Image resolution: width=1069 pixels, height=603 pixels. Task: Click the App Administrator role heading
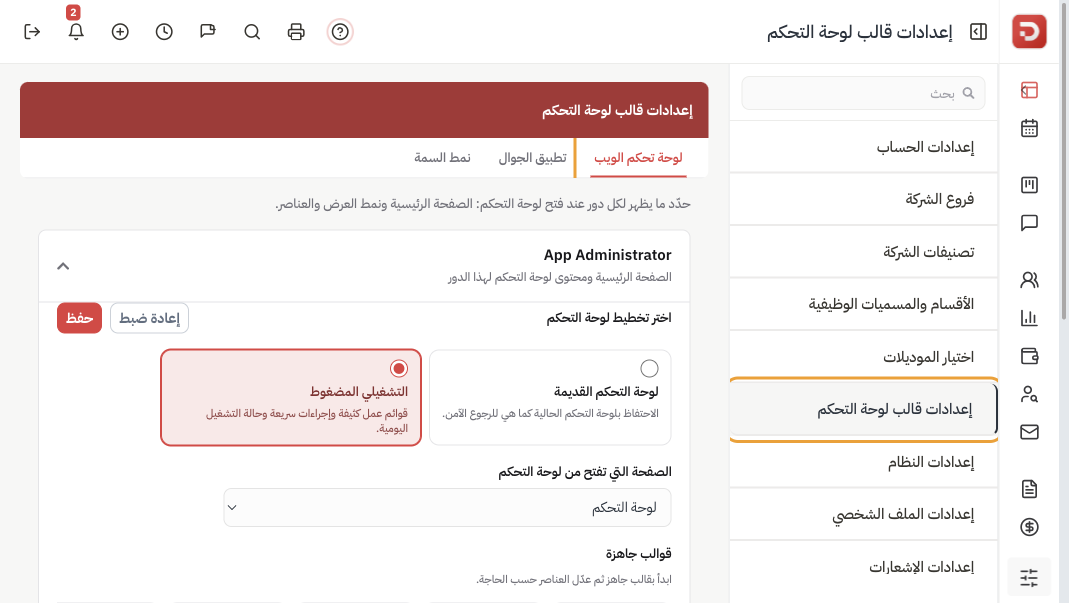607,255
